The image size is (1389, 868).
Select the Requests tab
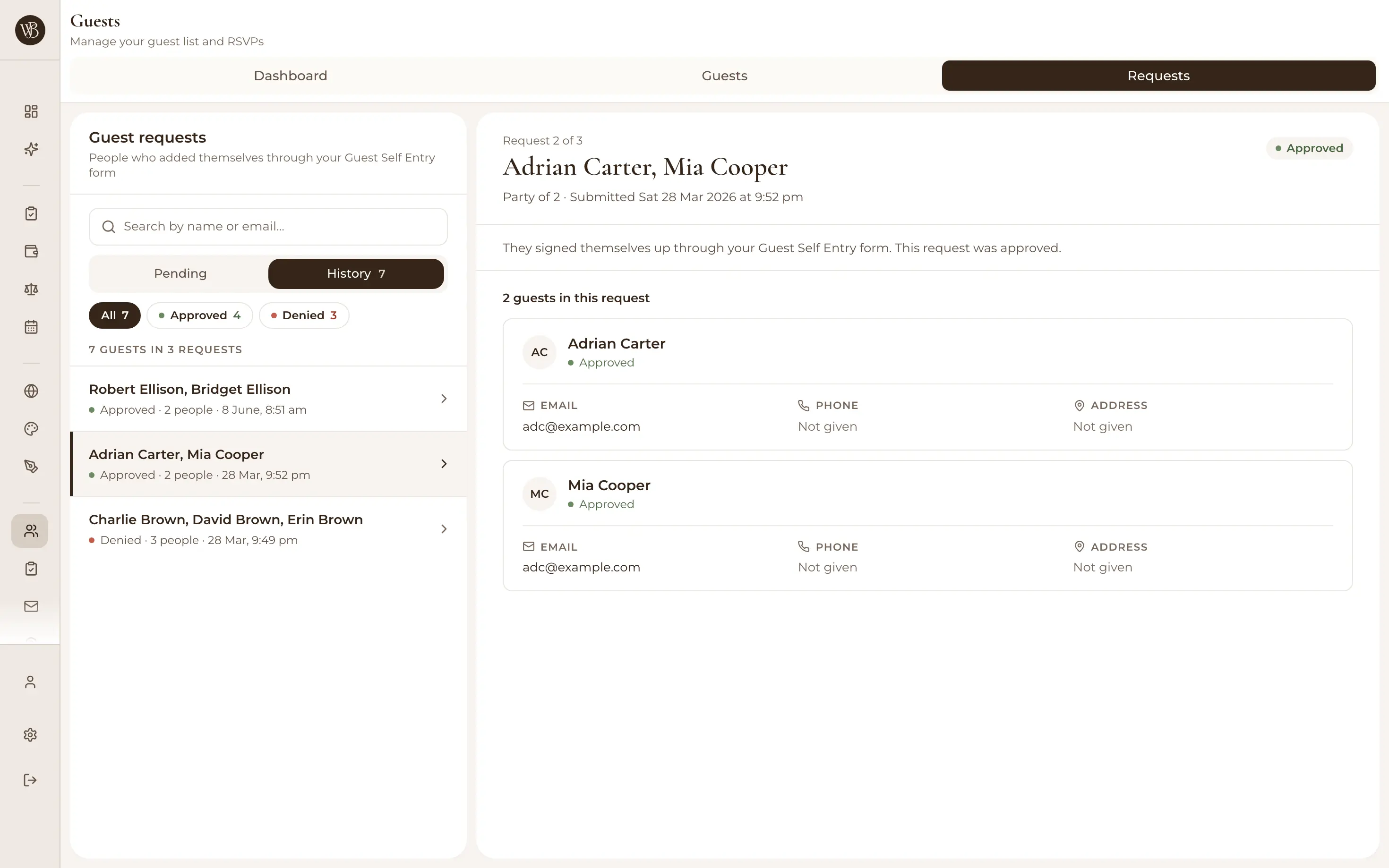coord(1158,76)
